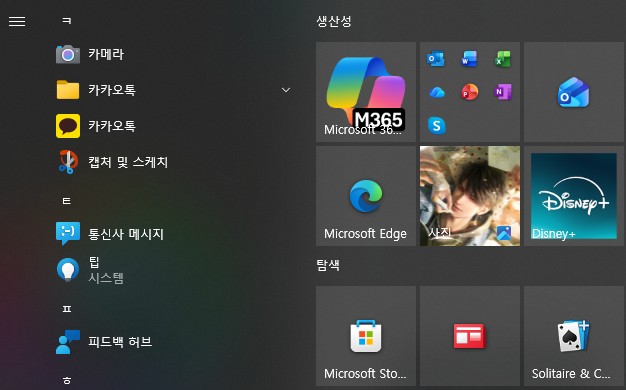Click the 캡처 및 스케치 app name text
The image size is (626, 390).
(x=128, y=162)
